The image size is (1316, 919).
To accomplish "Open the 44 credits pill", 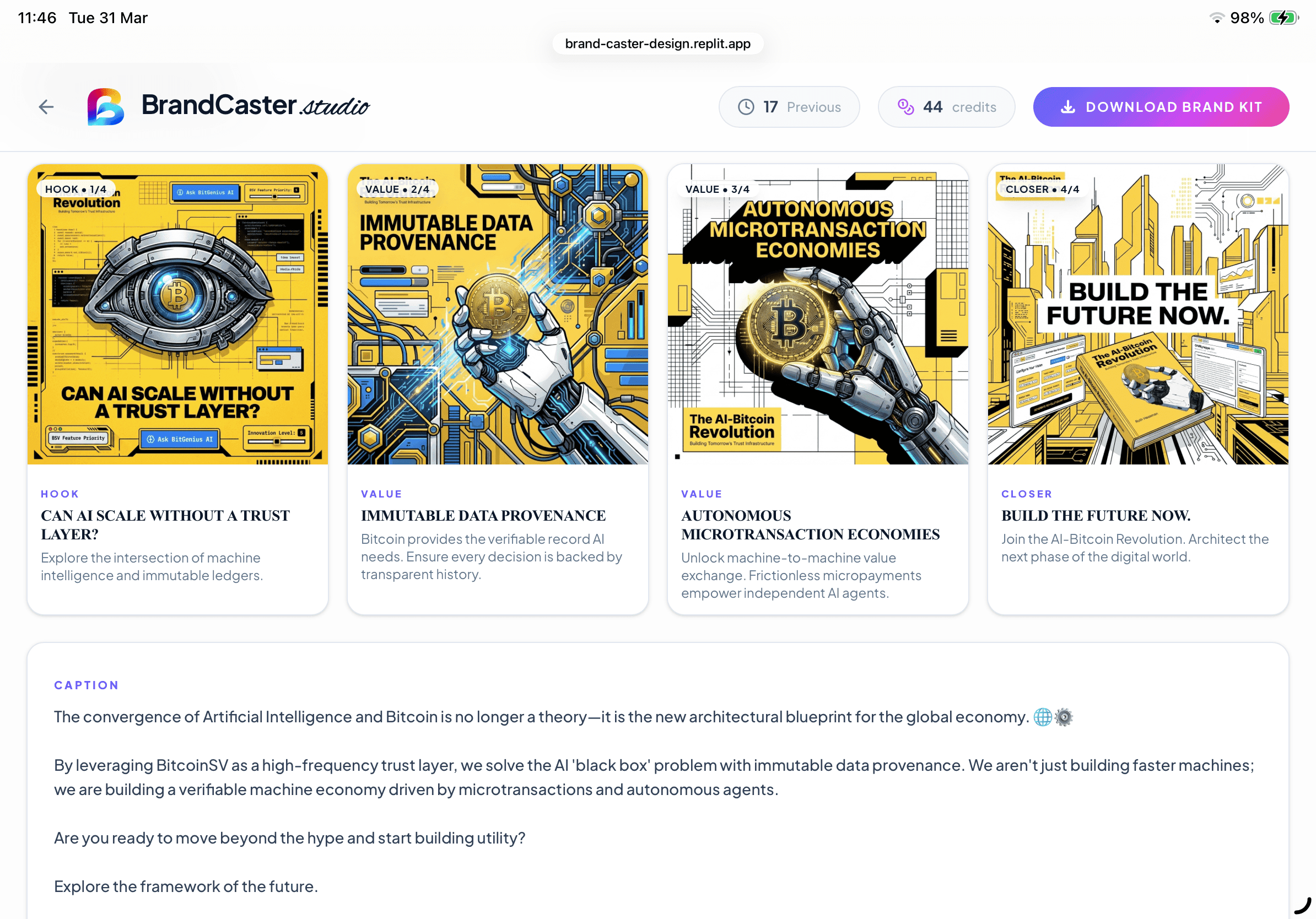I will pyautogui.click(x=946, y=107).
